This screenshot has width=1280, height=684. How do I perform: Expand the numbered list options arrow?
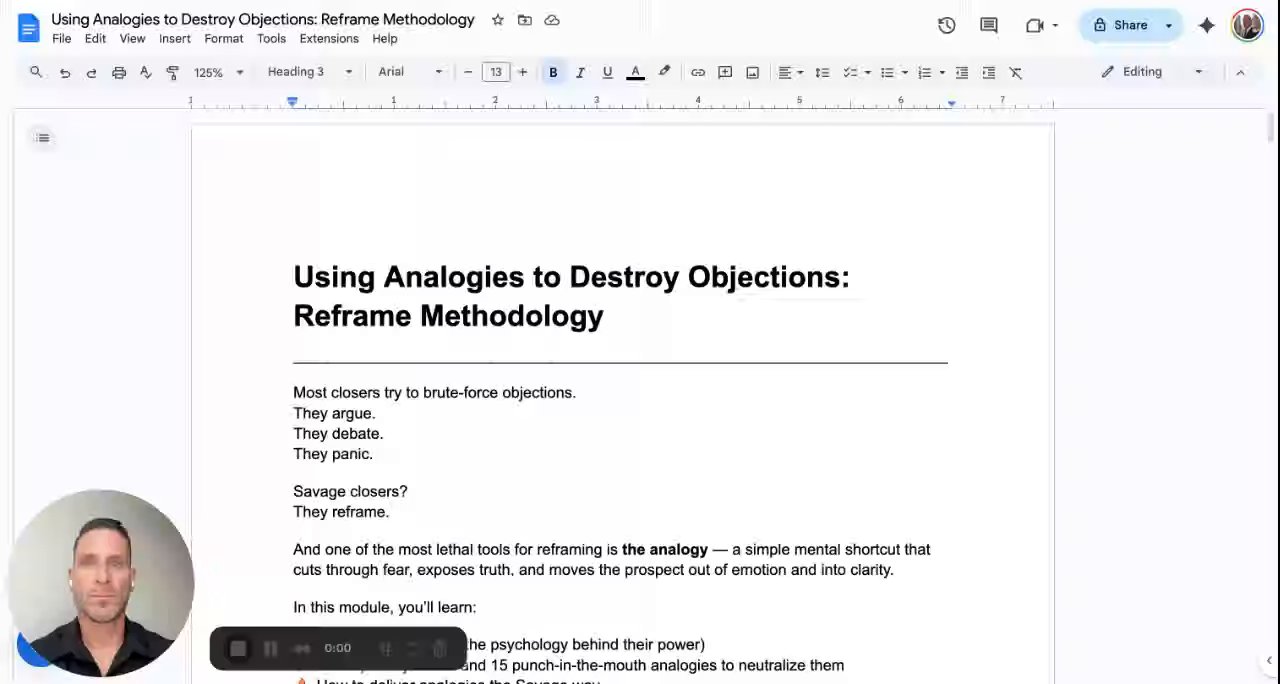tap(941, 72)
